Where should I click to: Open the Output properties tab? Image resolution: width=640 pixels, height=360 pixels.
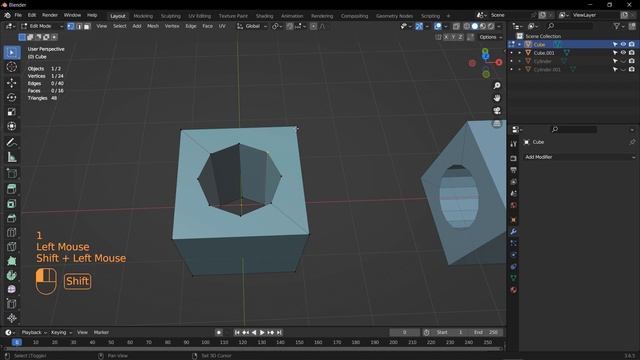[x=513, y=170]
